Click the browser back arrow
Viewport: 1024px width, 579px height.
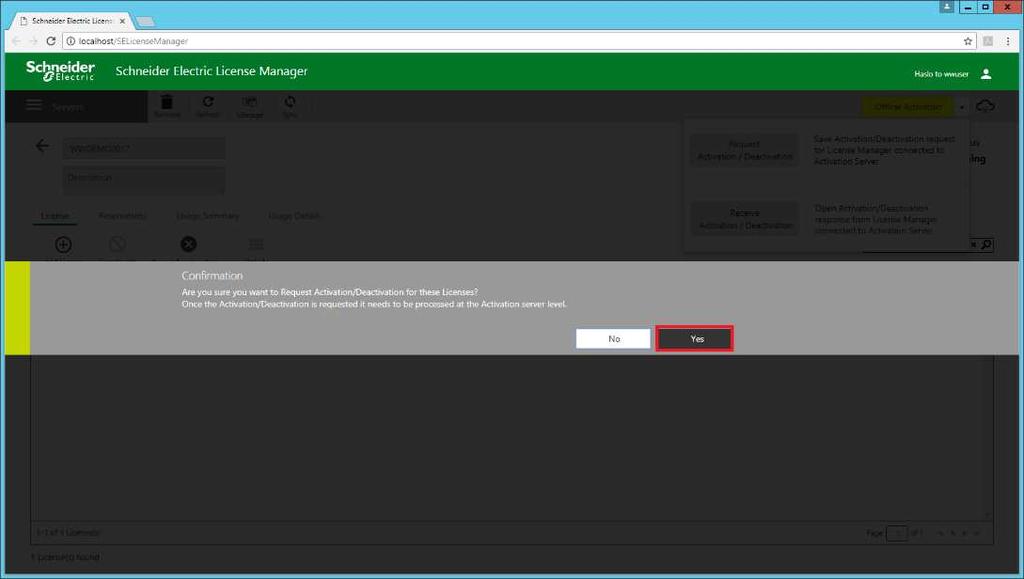click(x=16, y=41)
